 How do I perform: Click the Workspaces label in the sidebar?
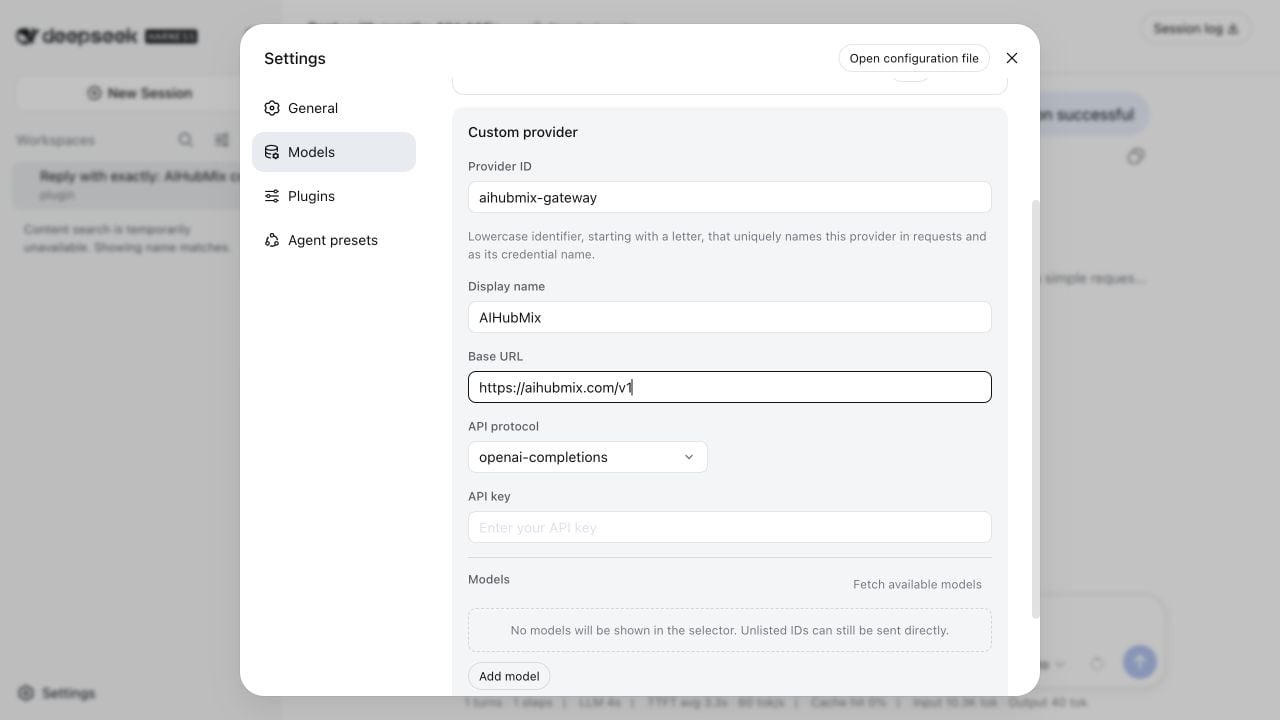point(55,140)
